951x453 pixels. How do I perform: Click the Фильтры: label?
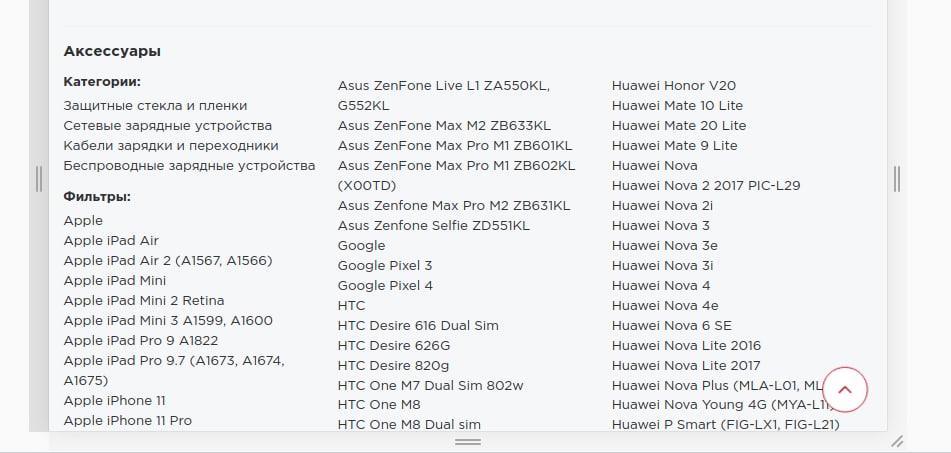[97, 197]
